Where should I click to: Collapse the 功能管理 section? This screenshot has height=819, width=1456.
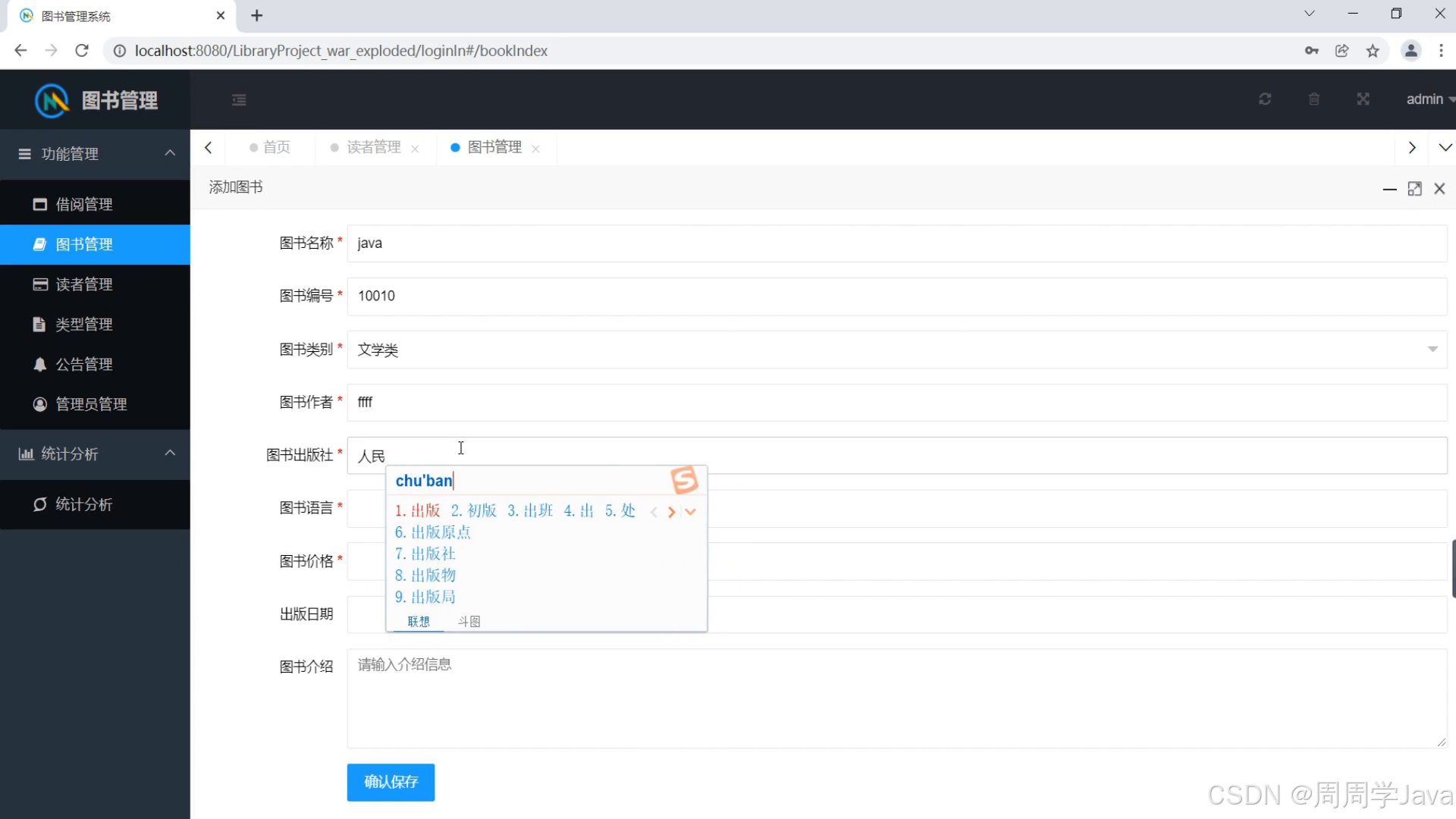[x=170, y=153]
